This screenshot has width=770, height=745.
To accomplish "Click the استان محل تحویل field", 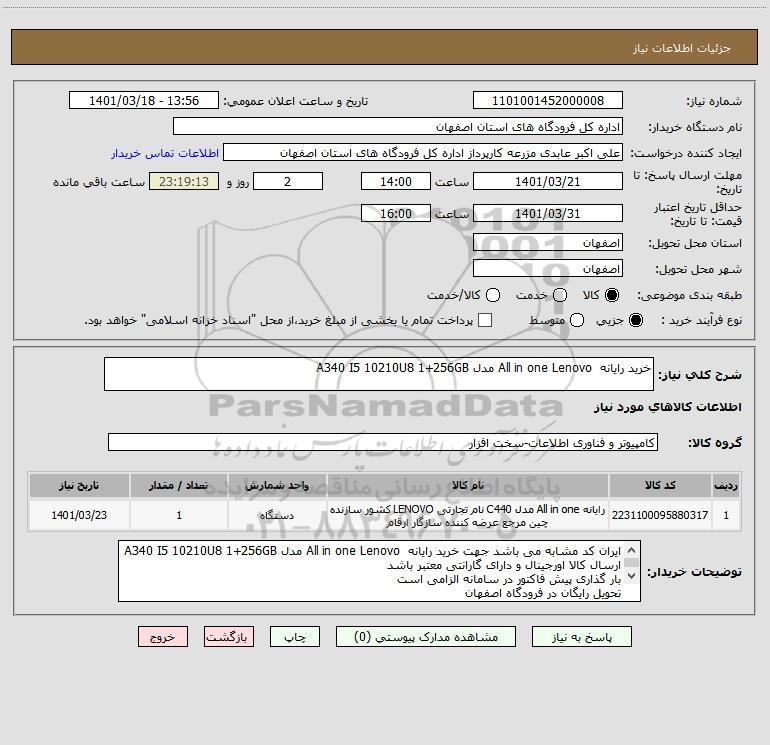I will (548, 243).
